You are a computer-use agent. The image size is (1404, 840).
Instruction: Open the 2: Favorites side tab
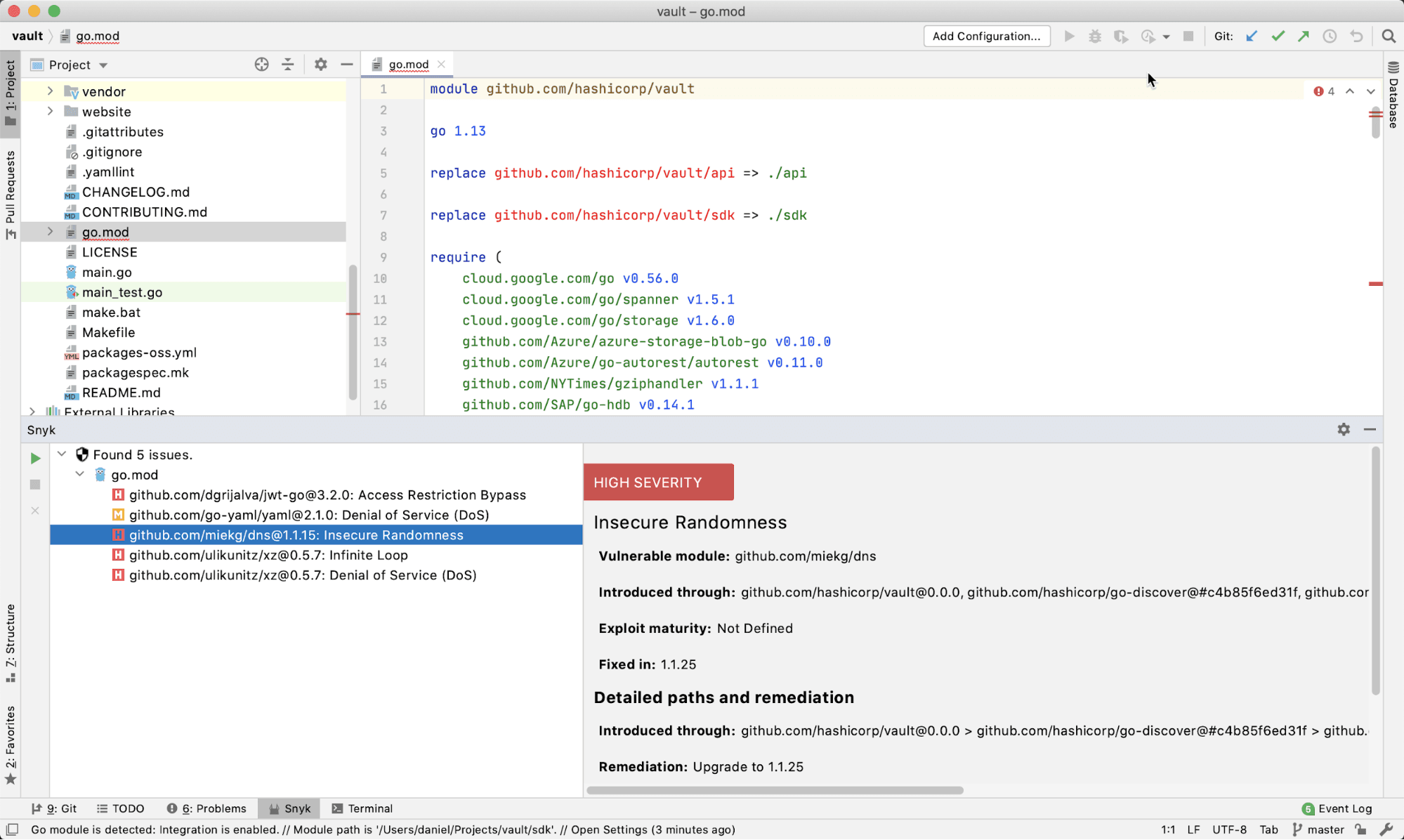click(x=11, y=746)
